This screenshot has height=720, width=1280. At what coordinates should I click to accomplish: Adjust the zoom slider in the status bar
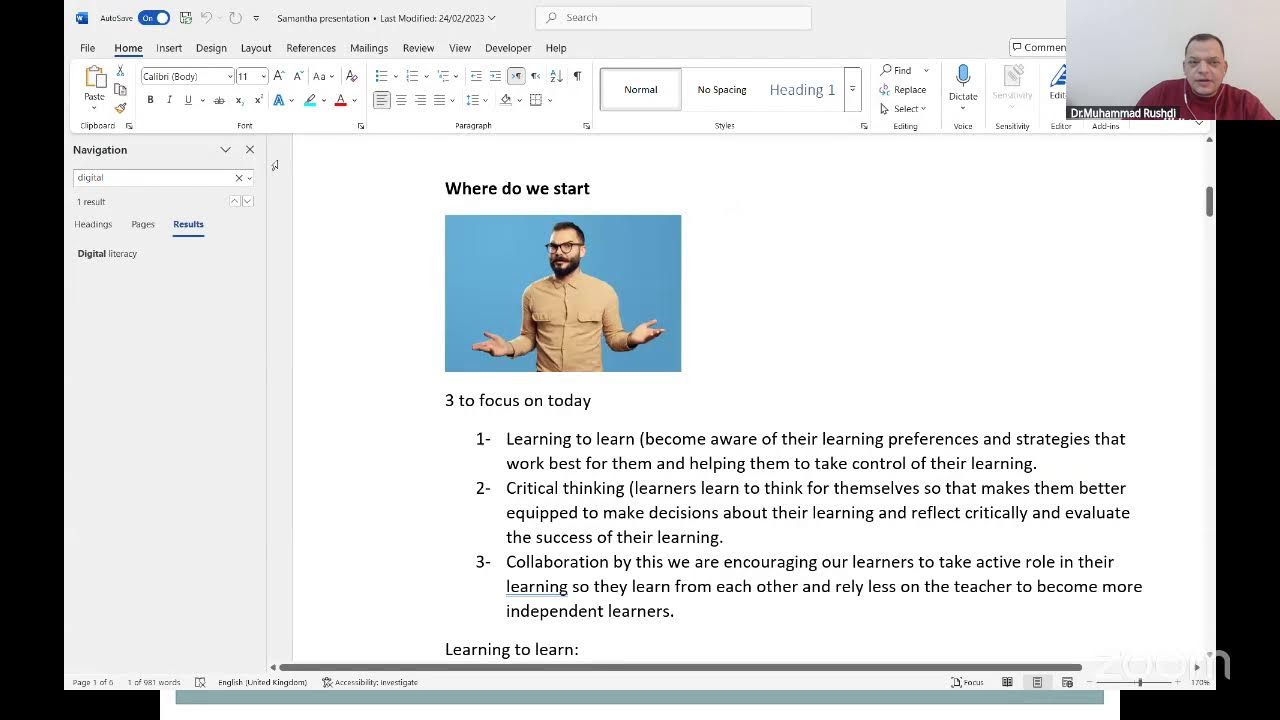(x=1139, y=682)
